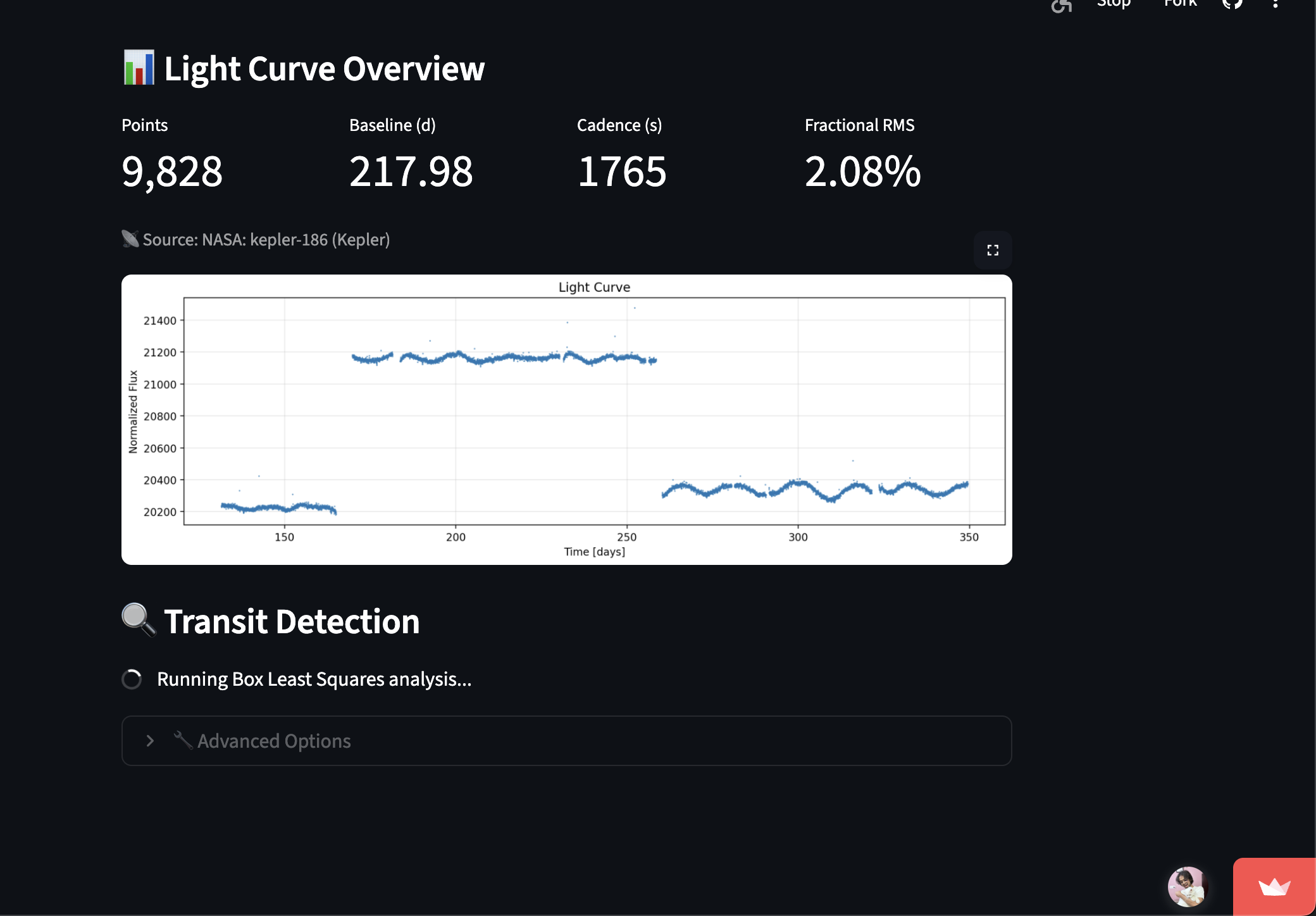Click the red Streamlit crown badge
Image resolution: width=1316 pixels, height=916 pixels.
point(1274,887)
